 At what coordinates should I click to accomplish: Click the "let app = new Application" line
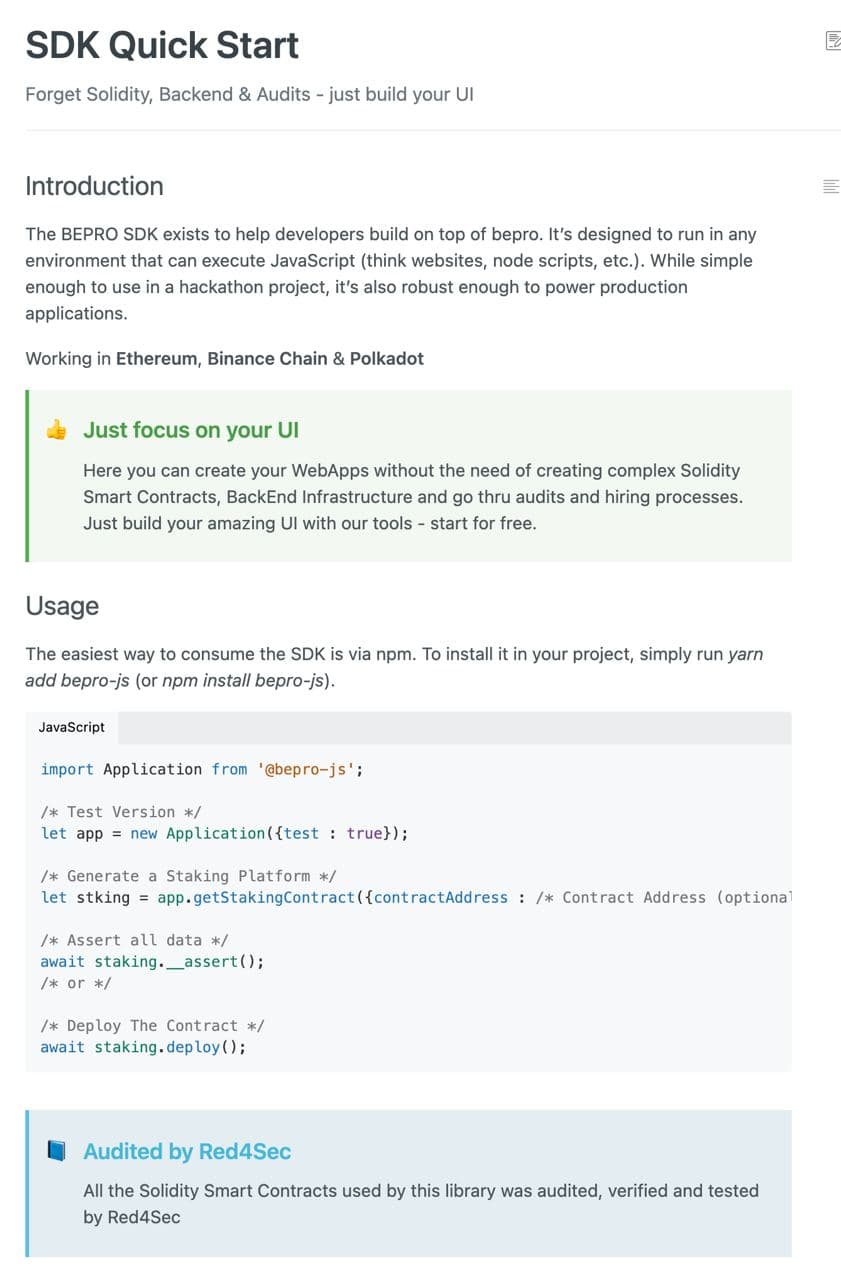coord(224,833)
